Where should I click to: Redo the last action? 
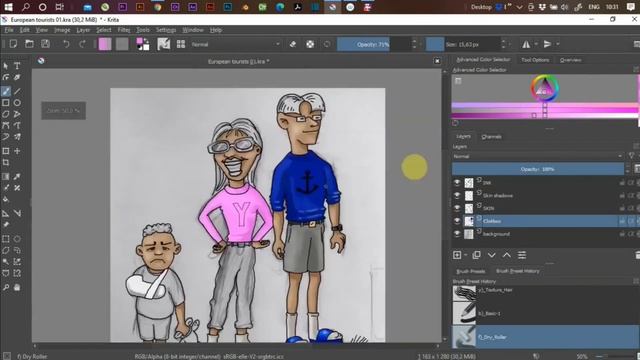coord(82,44)
